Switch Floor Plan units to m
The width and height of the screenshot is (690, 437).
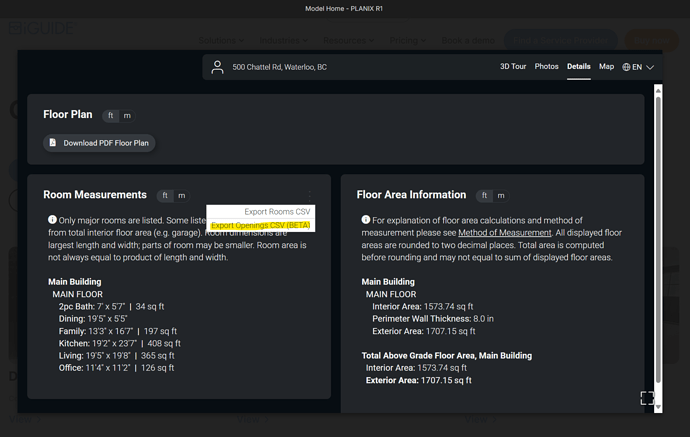coord(127,115)
